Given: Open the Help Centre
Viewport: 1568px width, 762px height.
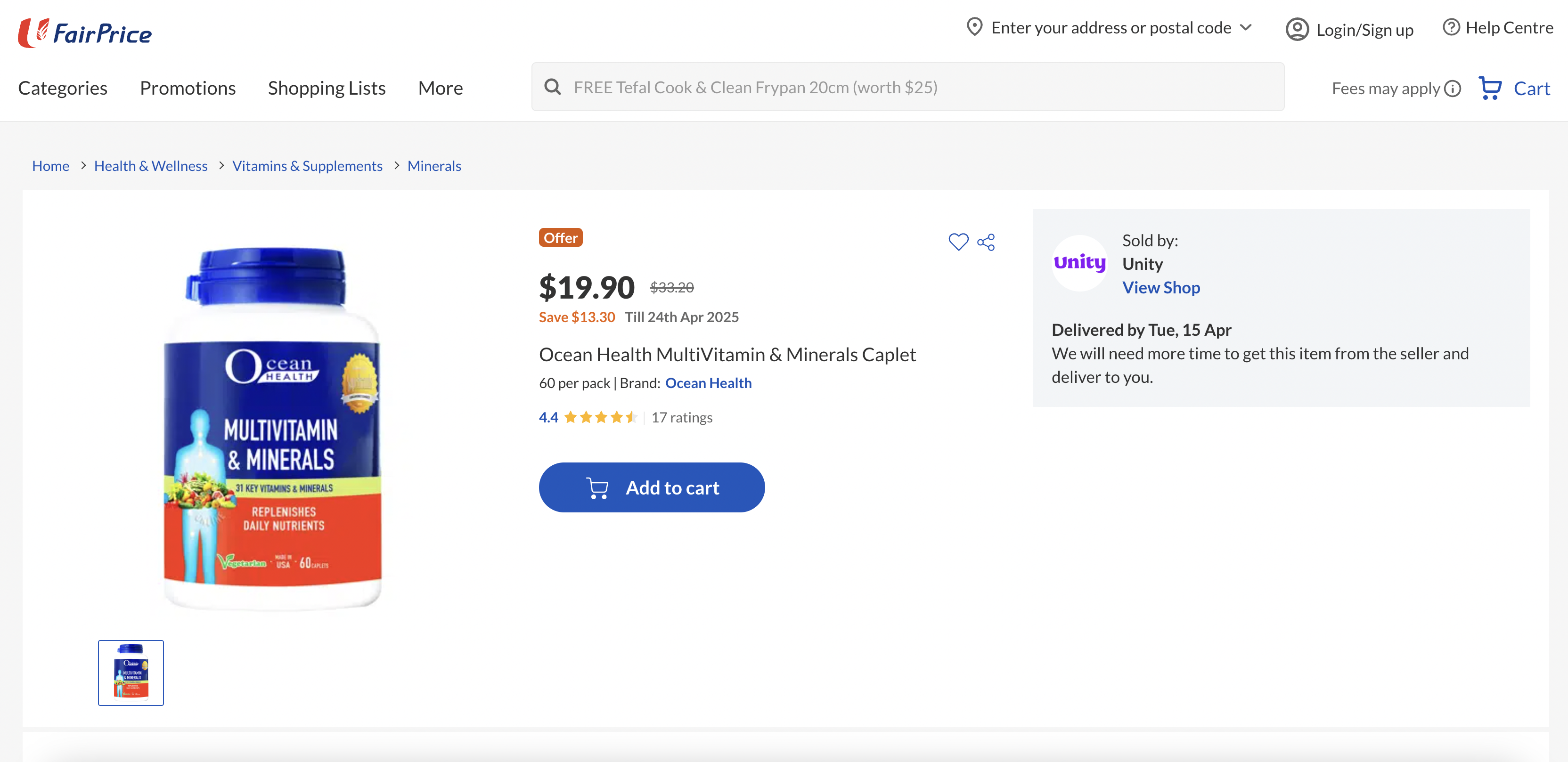Looking at the screenshot, I should (1499, 27).
